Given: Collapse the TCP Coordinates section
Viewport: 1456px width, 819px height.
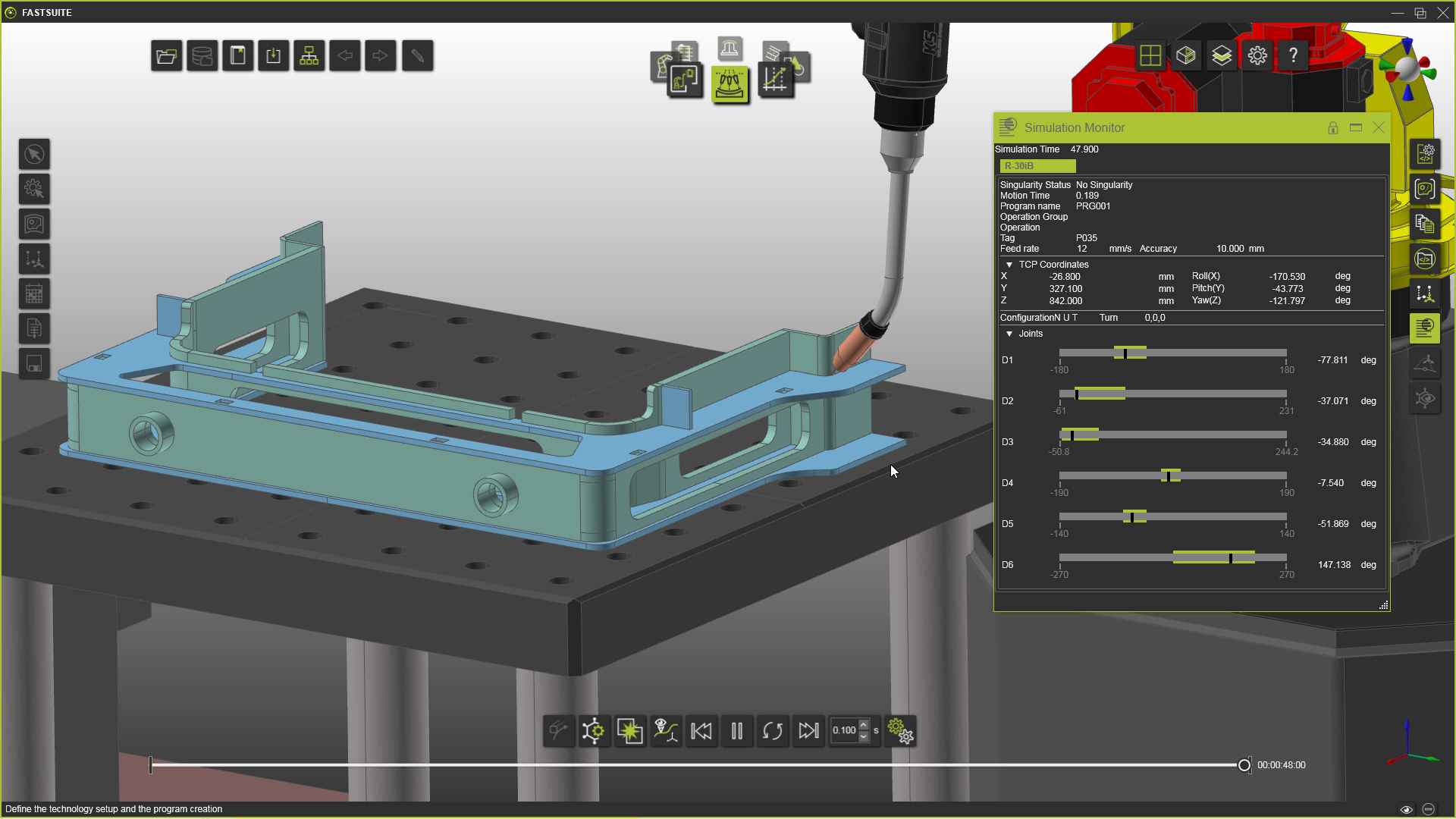Looking at the screenshot, I should (1009, 264).
